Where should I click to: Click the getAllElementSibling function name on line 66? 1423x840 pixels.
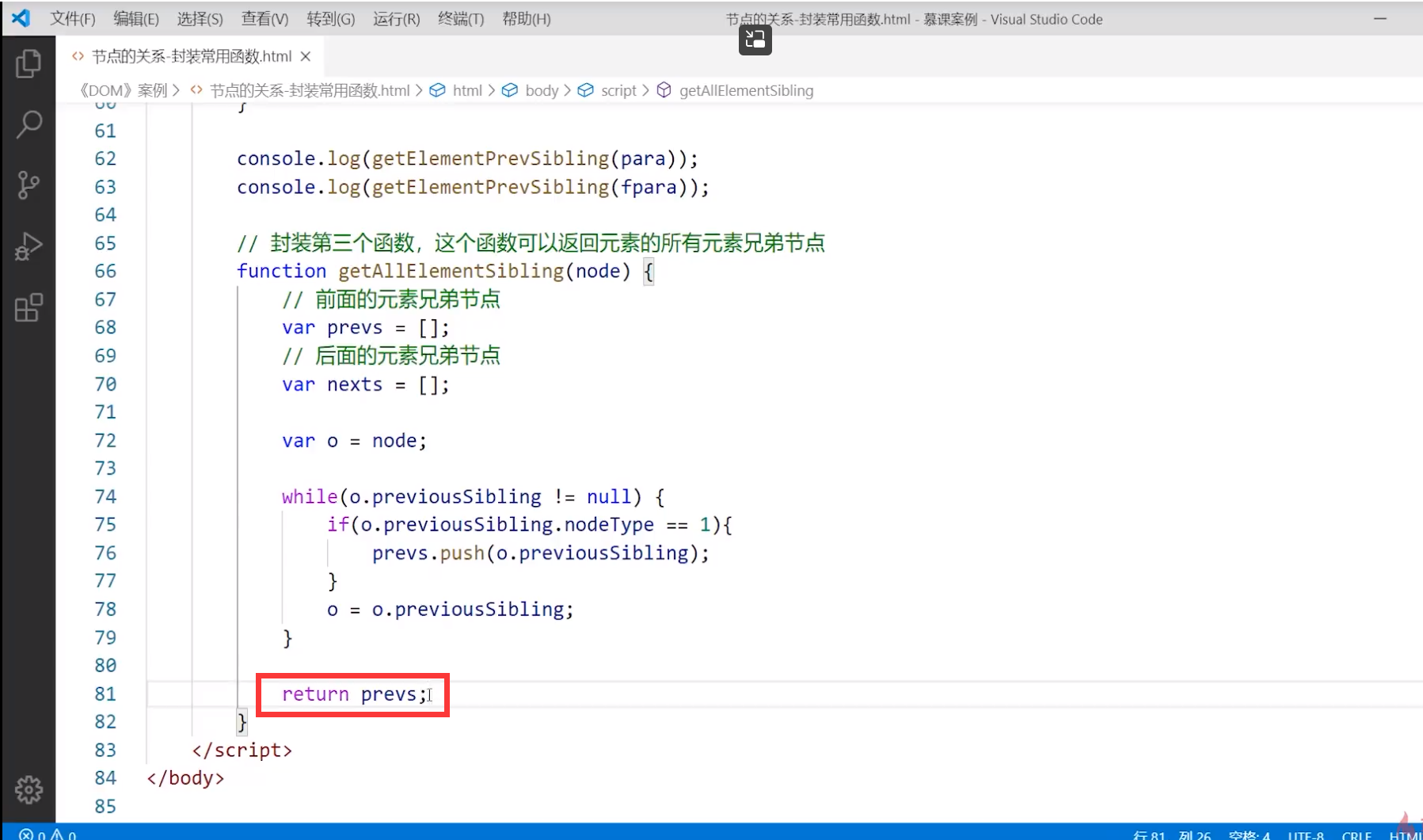[x=451, y=271]
